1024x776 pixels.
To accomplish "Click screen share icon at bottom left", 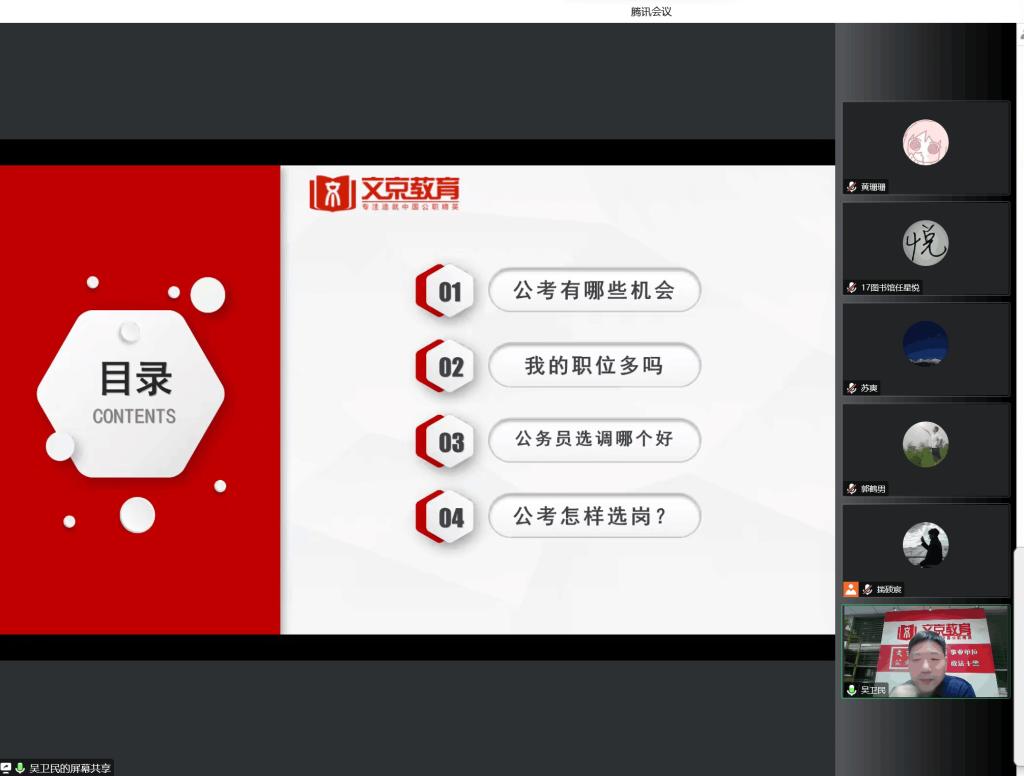I will click(x=6, y=768).
